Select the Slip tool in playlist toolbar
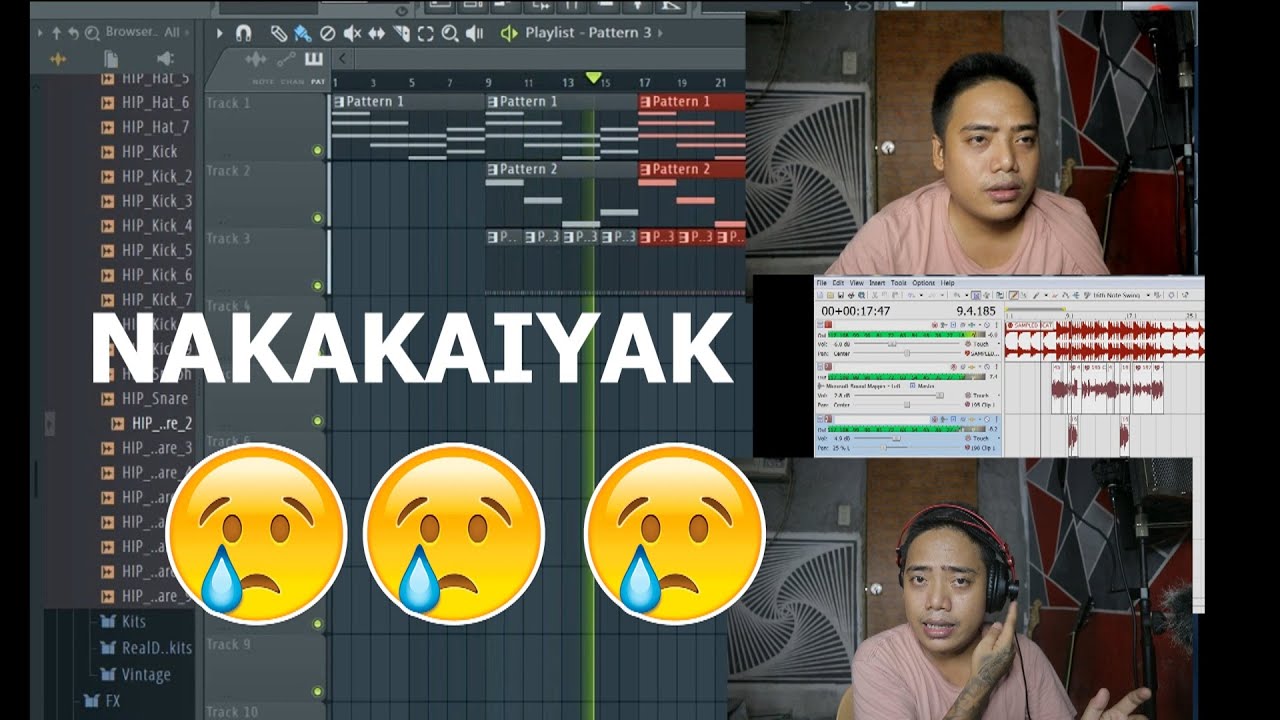 [376, 33]
